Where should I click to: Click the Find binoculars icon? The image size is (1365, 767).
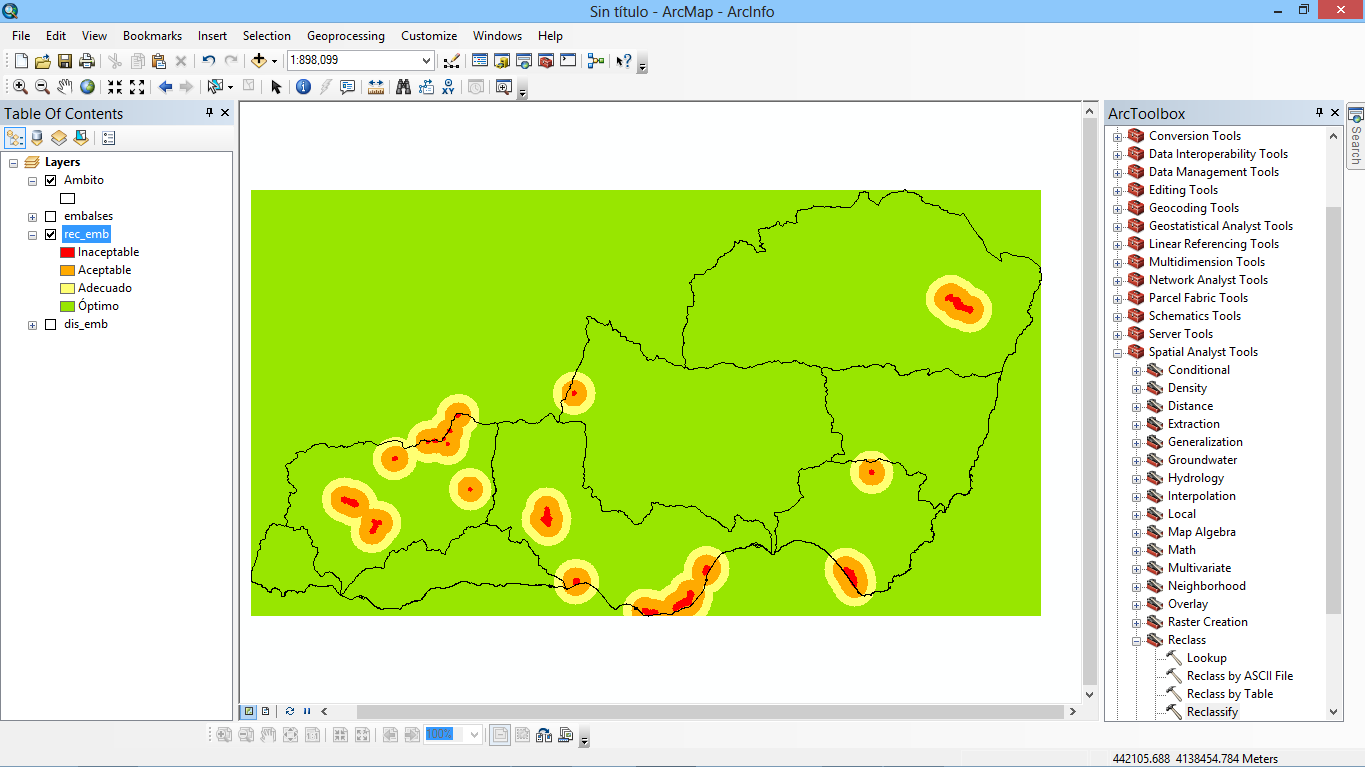click(403, 87)
